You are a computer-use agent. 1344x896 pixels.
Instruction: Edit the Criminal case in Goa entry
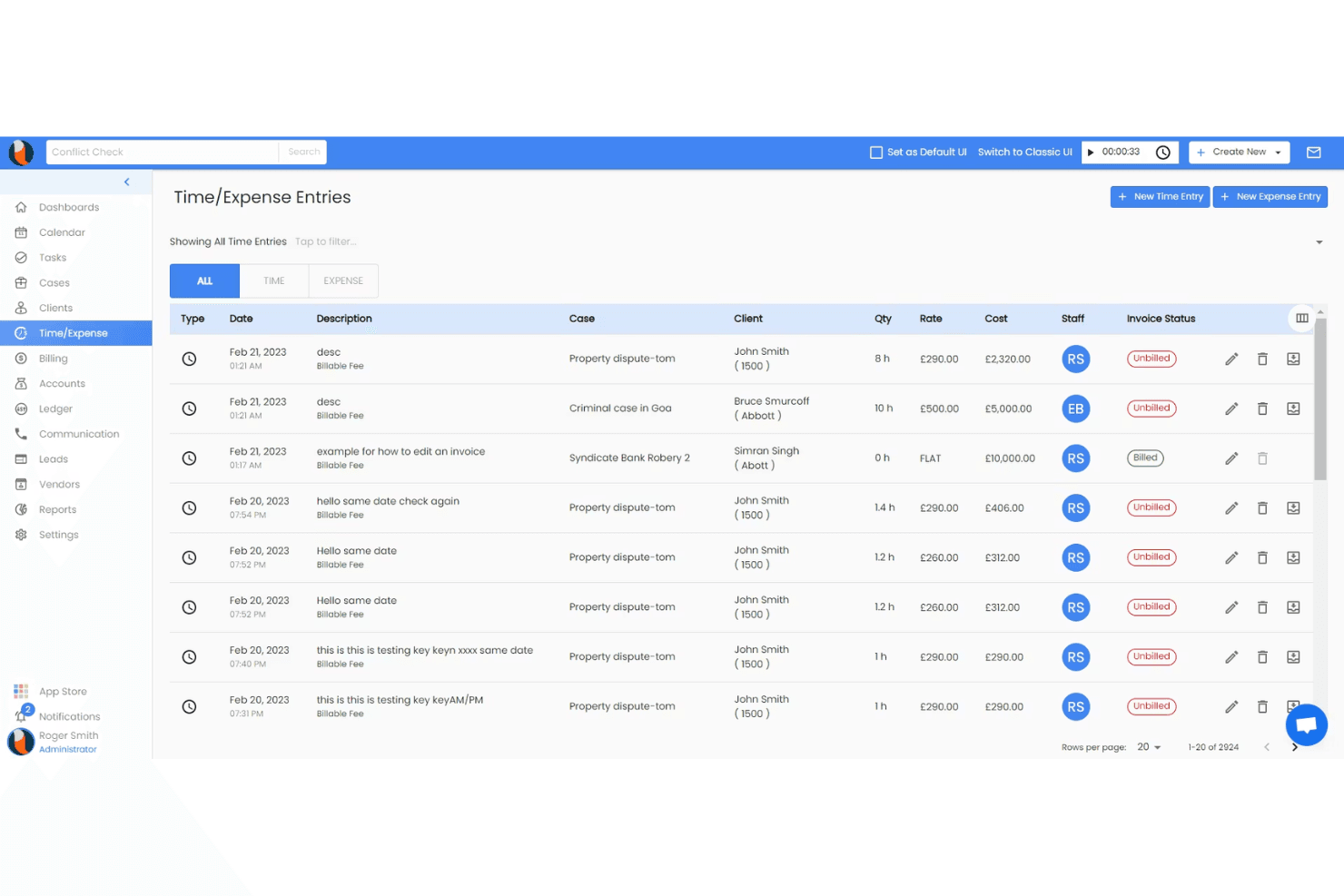click(1231, 409)
